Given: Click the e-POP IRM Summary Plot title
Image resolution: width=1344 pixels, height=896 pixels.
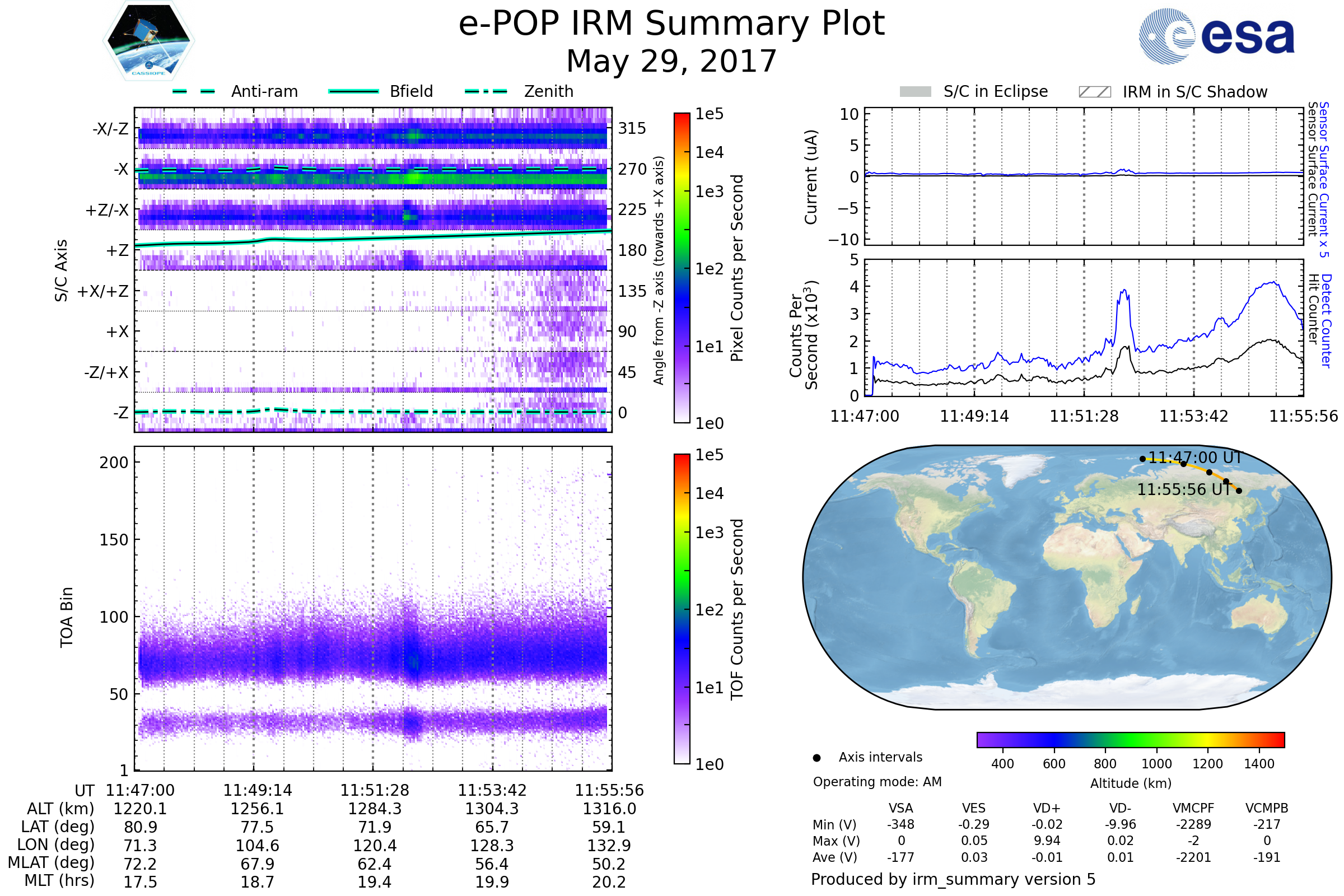Looking at the screenshot, I should pyautogui.click(x=671, y=24).
